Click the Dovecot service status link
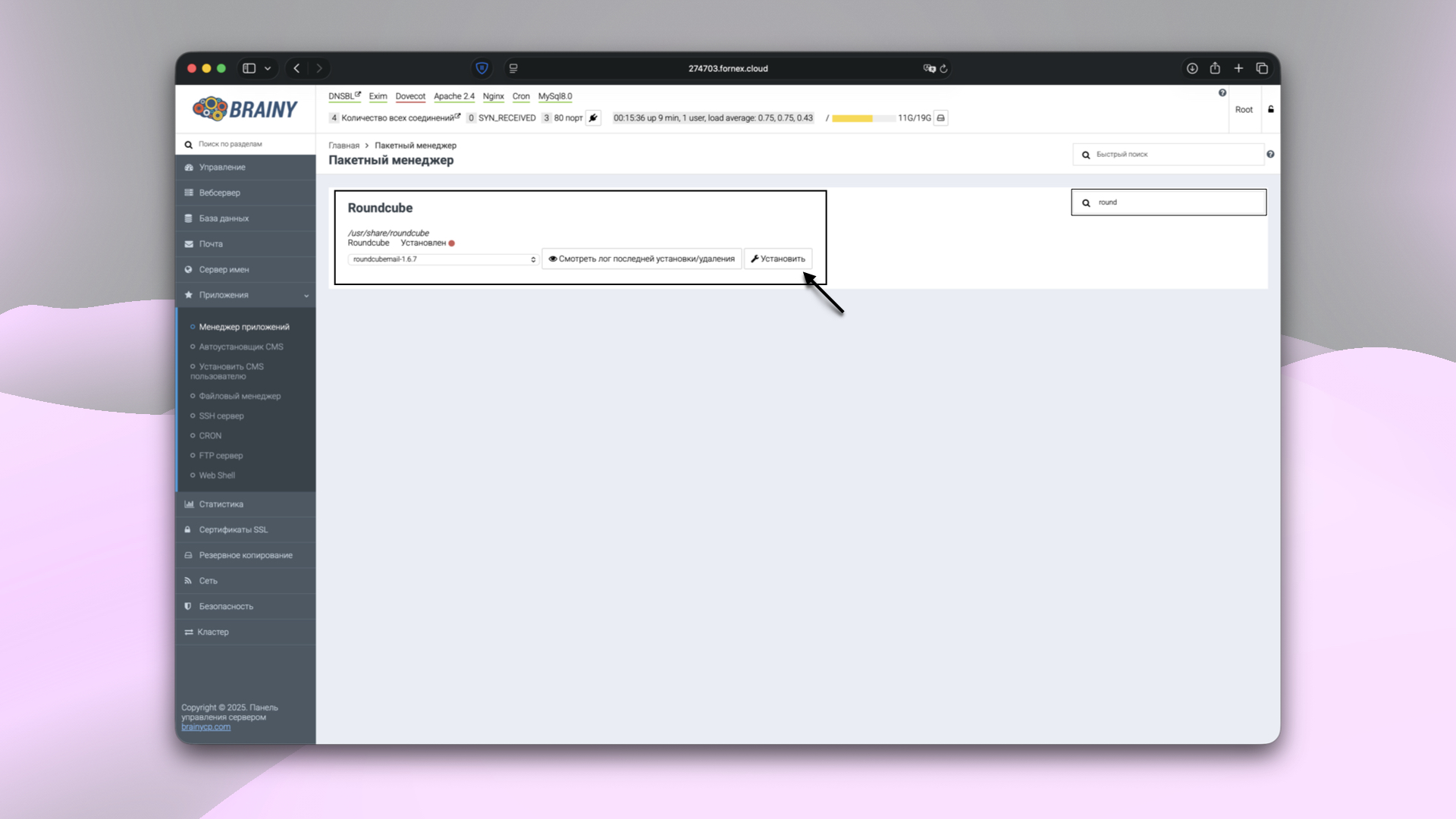The image size is (1456, 819). click(x=410, y=96)
